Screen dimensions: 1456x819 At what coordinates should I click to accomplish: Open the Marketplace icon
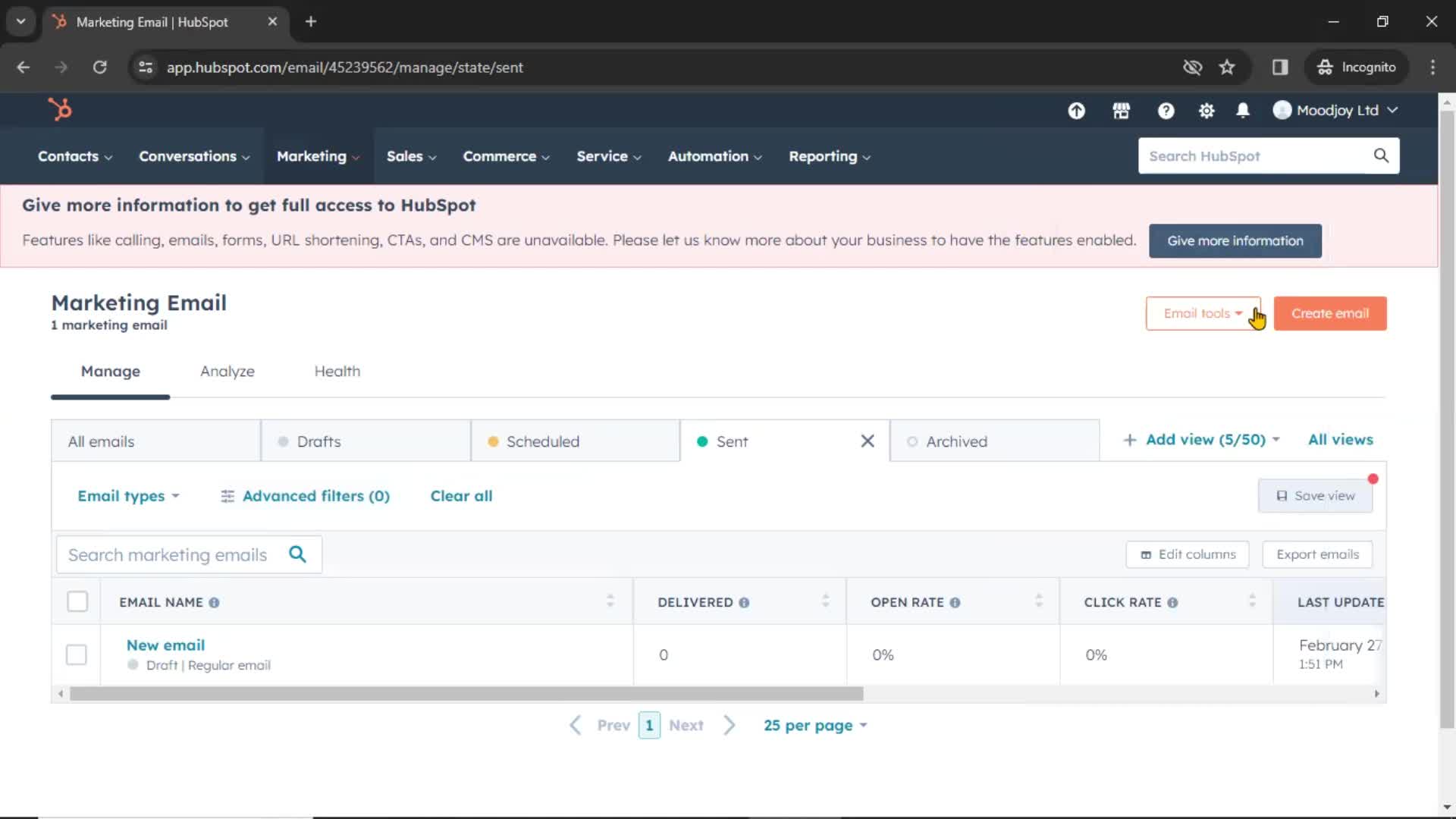1121,111
